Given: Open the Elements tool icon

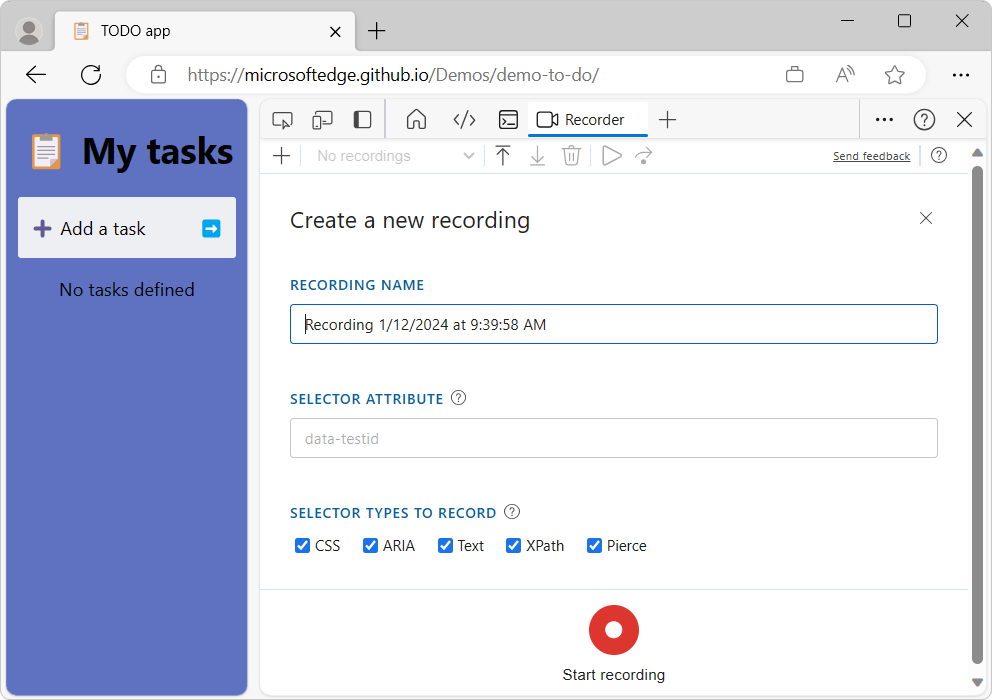Looking at the screenshot, I should click(464, 120).
